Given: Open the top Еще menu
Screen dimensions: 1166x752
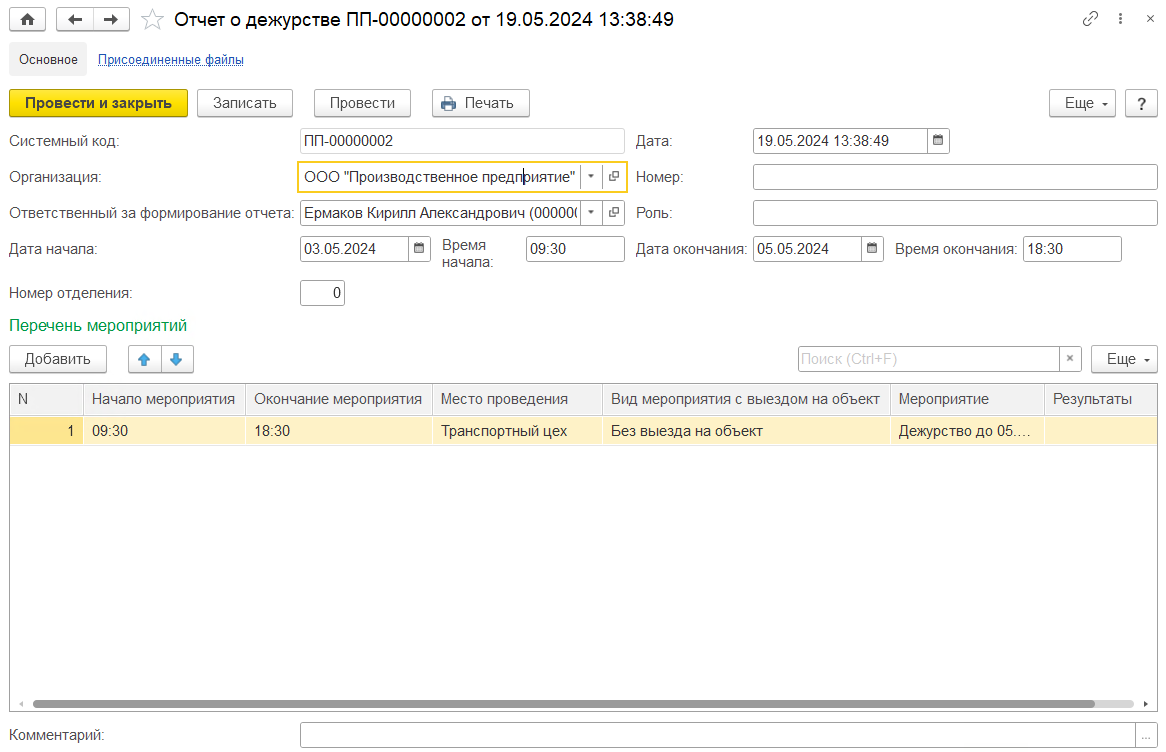Looking at the screenshot, I should [1081, 103].
